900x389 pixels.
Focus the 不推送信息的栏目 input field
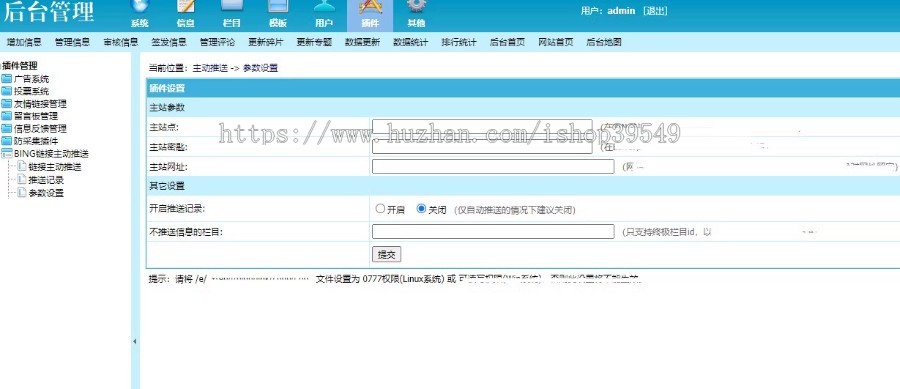point(493,231)
